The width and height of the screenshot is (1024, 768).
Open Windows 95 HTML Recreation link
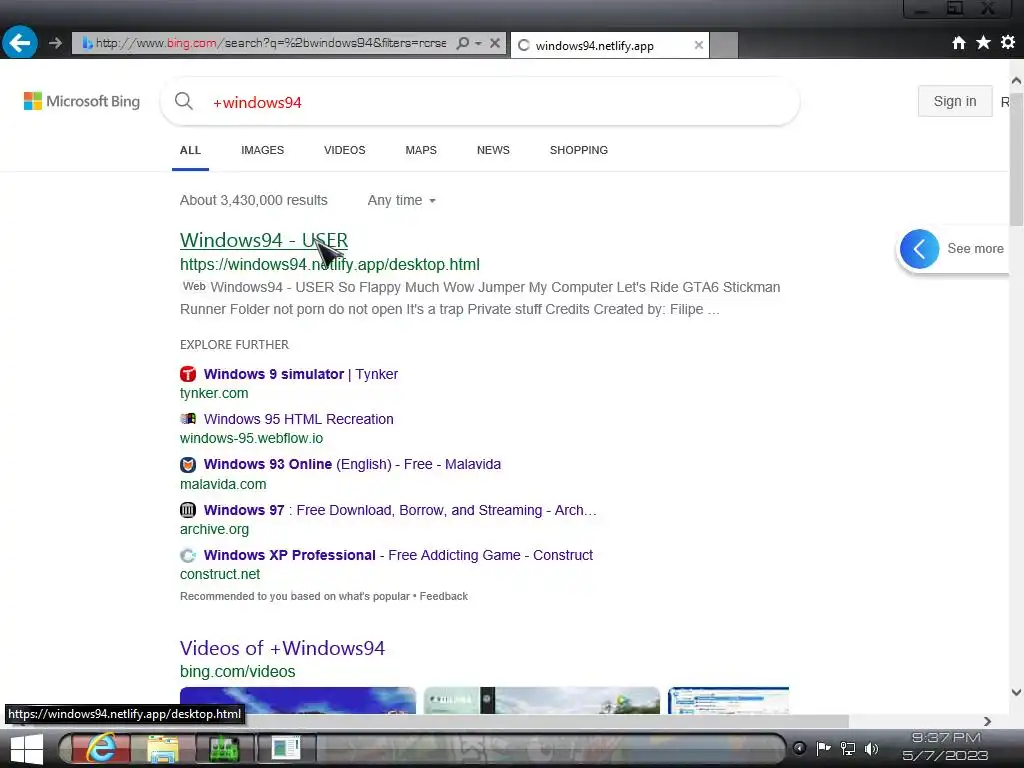tap(298, 419)
